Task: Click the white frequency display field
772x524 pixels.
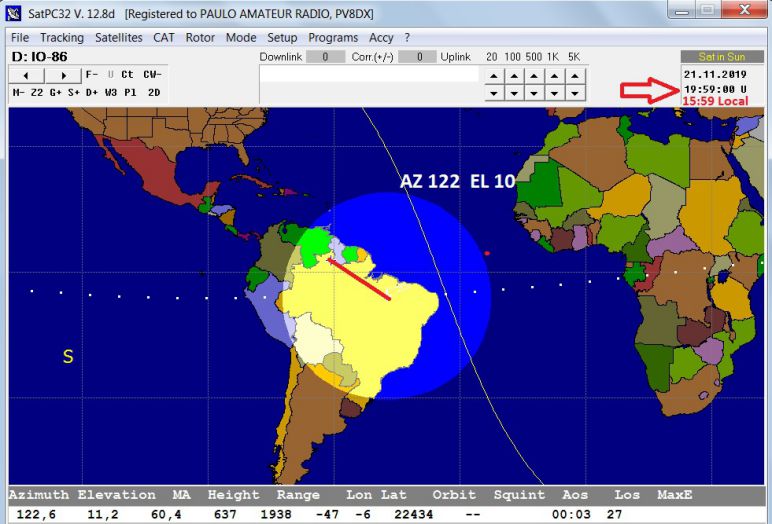Action: click(x=367, y=75)
